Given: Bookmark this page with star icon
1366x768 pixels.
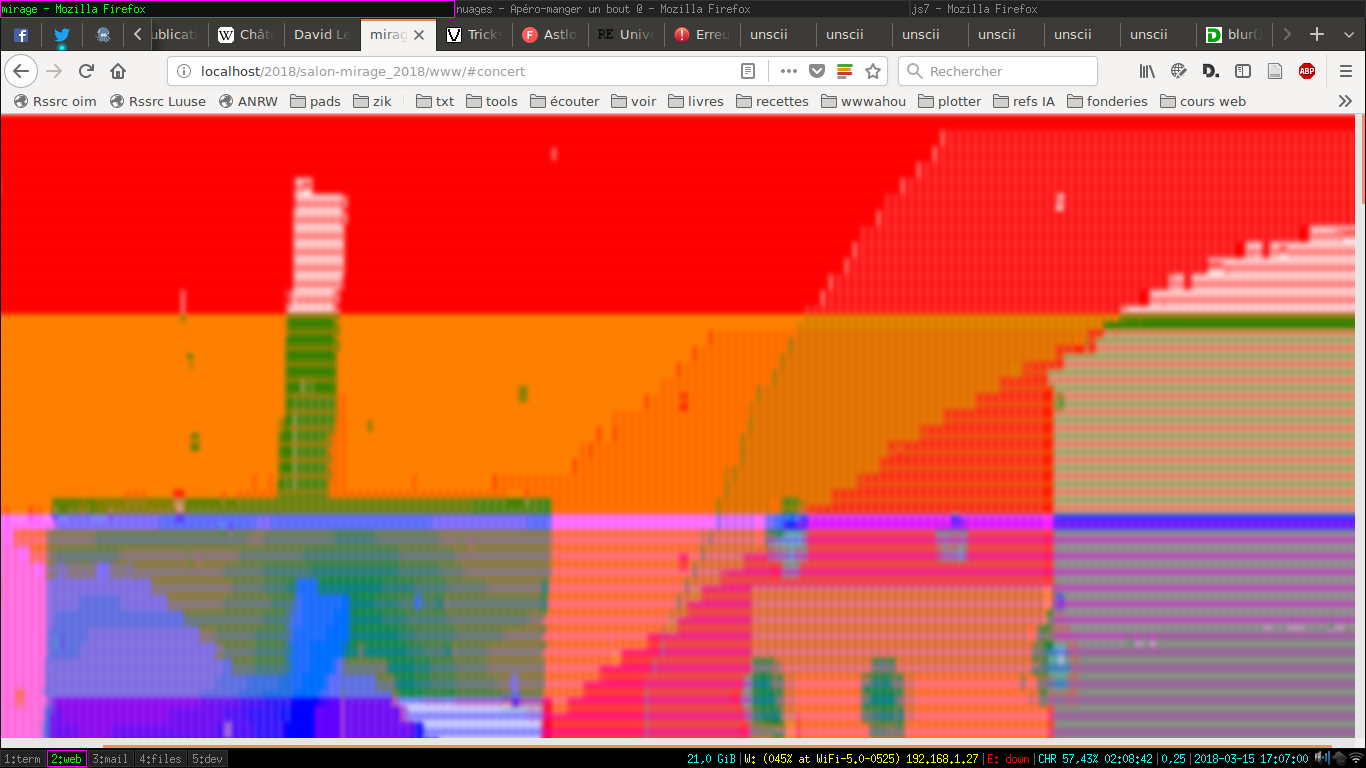Looking at the screenshot, I should 873,71.
